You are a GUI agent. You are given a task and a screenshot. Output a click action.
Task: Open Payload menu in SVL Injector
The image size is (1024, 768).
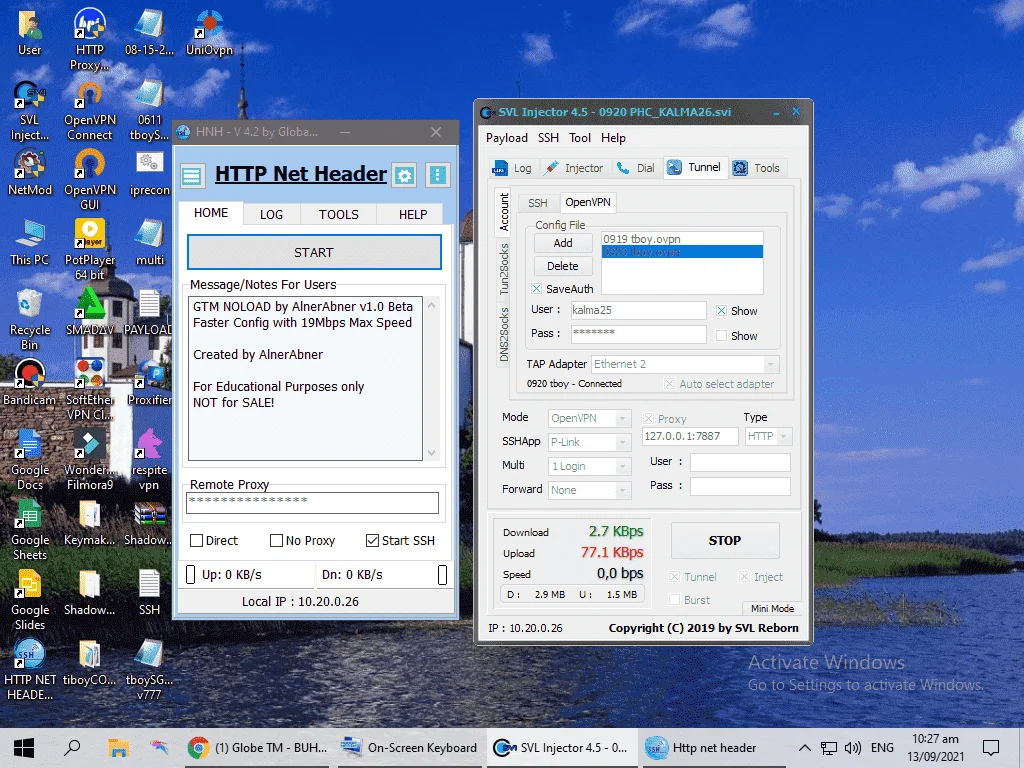507,138
